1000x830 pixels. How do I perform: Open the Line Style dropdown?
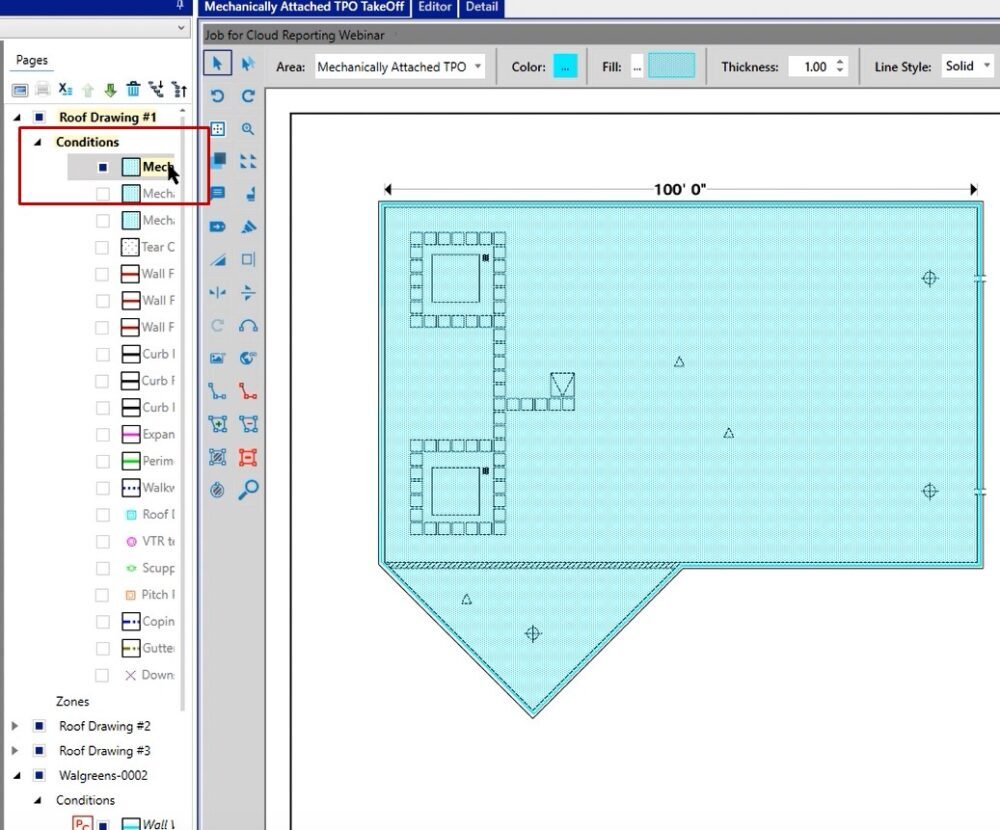coord(967,66)
